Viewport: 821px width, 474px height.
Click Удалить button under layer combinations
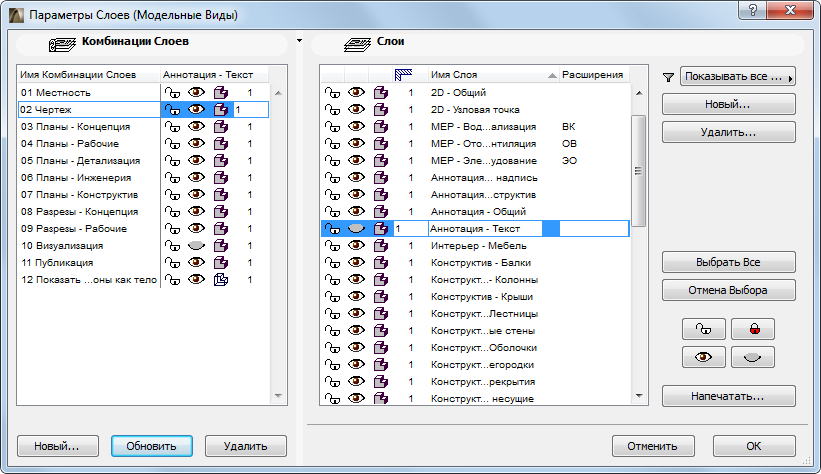pyautogui.click(x=246, y=446)
